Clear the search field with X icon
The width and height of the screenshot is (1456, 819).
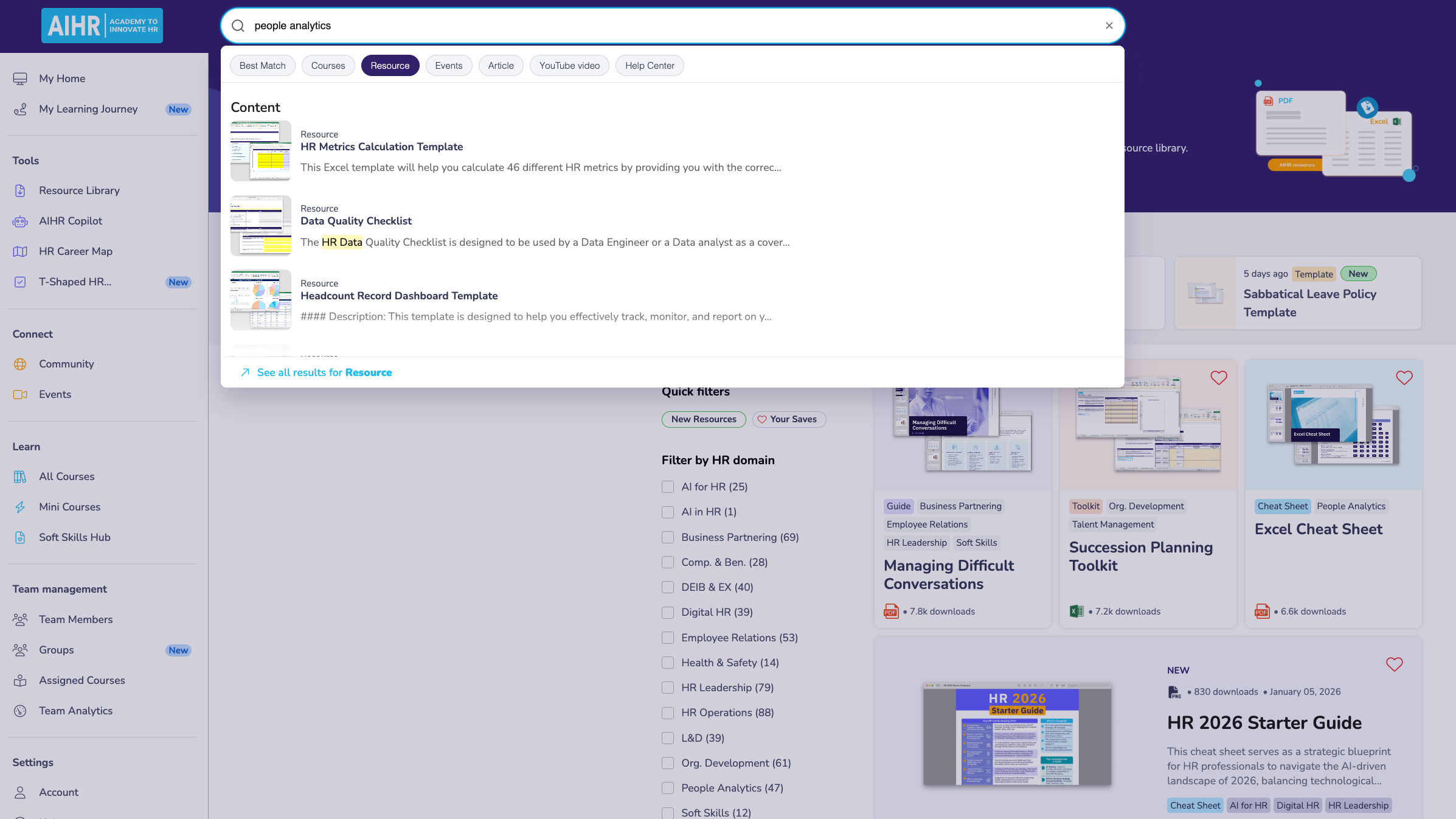[x=1109, y=26]
